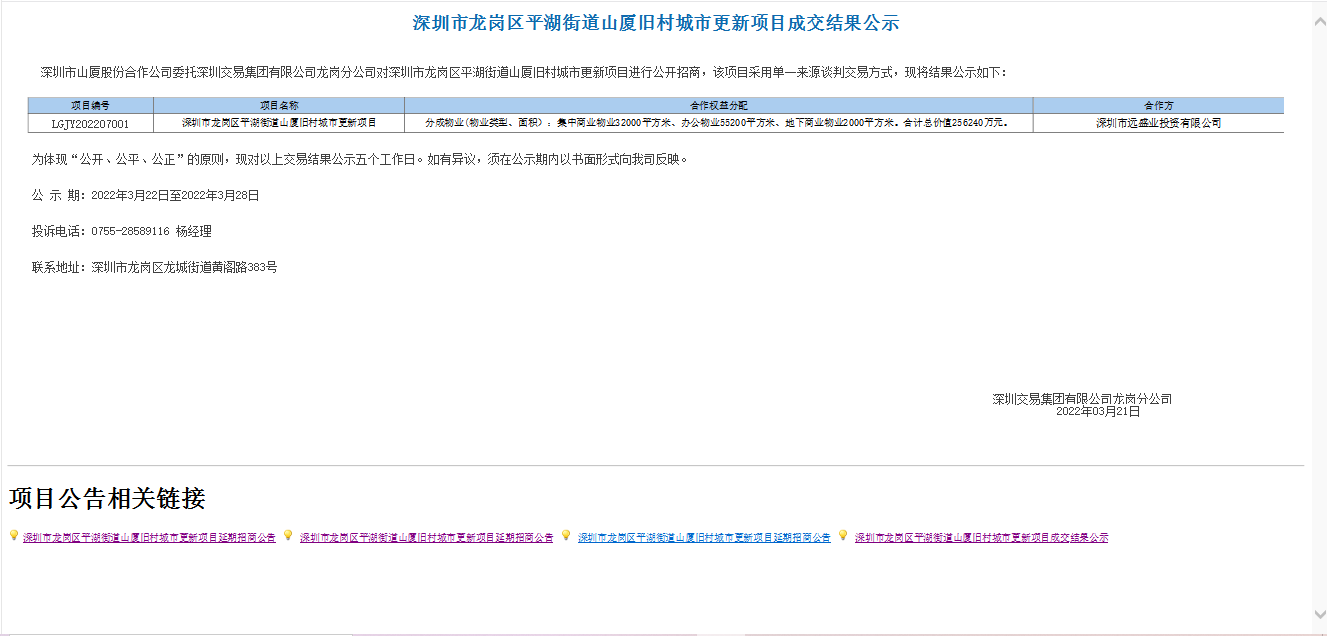
Task: Click the lightbulb icon before the first link
Action: 13,536
